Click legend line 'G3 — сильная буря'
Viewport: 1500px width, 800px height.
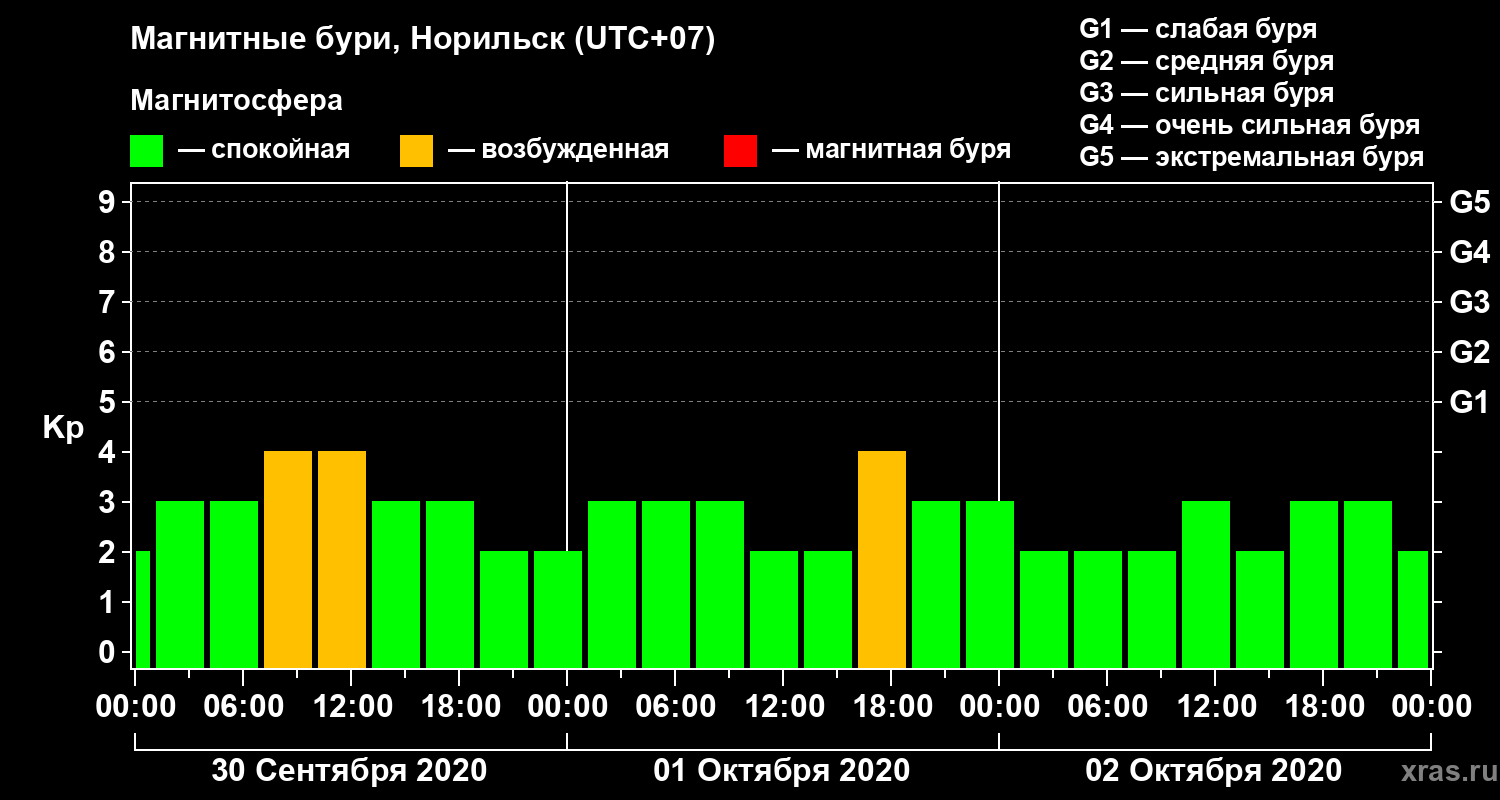[x=1206, y=93]
